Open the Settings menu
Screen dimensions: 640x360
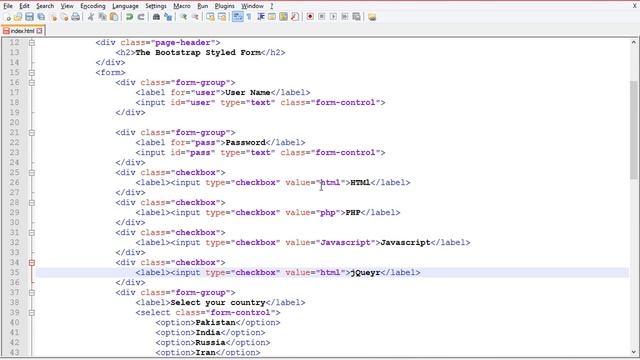point(156,6)
